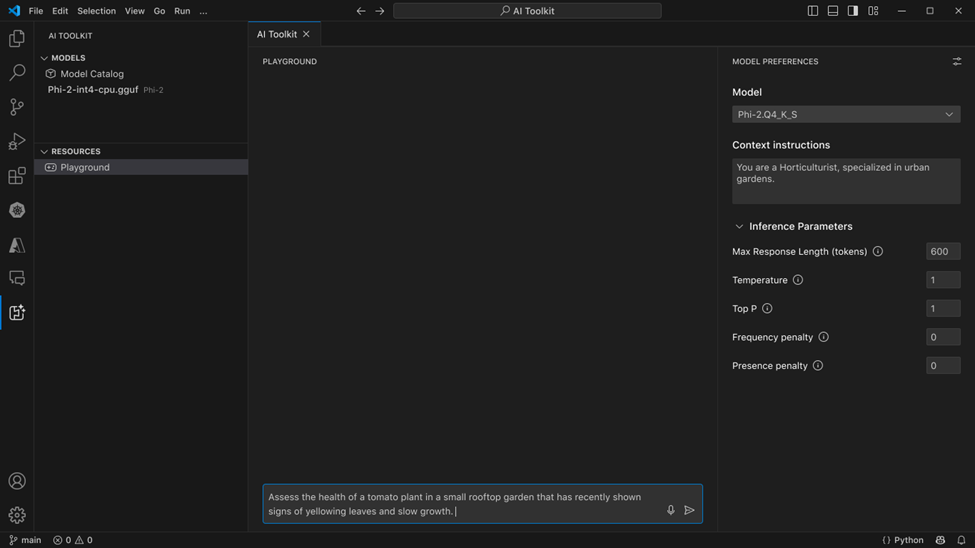Click the AI Toolkit command center search
975x548 pixels.
pyautogui.click(x=527, y=11)
